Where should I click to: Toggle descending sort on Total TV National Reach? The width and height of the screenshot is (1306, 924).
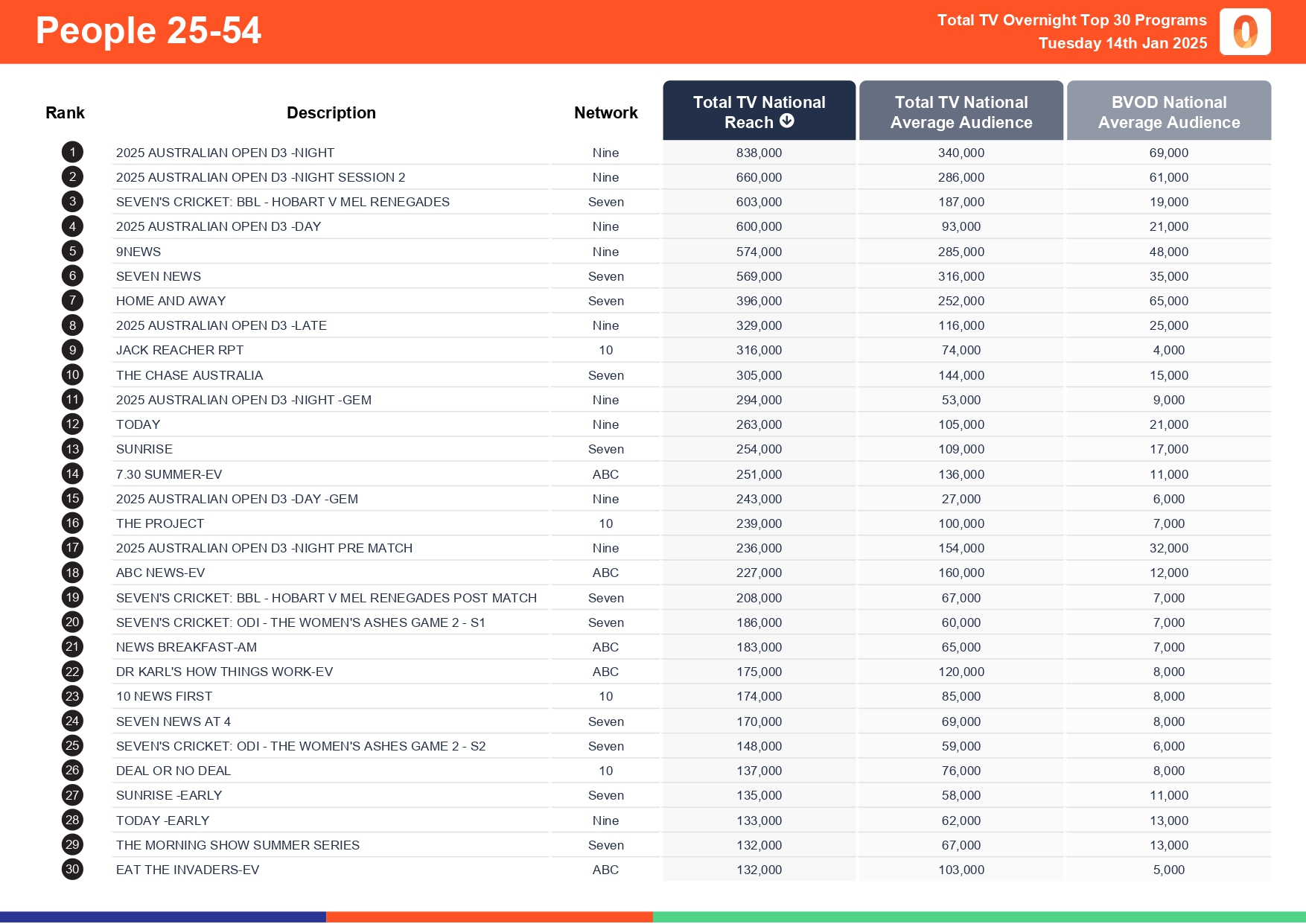point(759,110)
